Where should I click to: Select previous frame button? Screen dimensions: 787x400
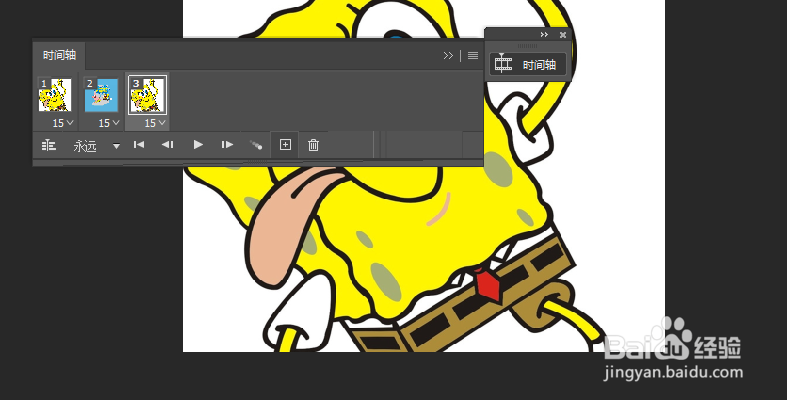(168, 145)
